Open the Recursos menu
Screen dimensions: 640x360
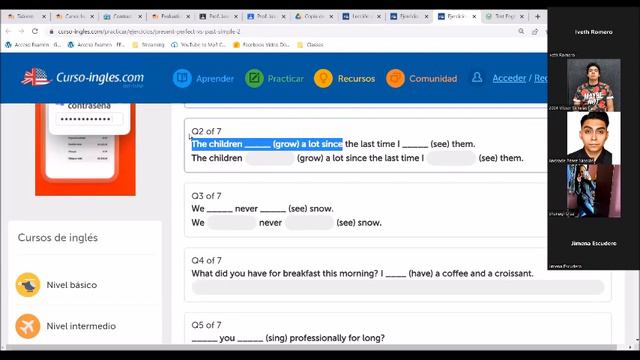tap(356, 78)
